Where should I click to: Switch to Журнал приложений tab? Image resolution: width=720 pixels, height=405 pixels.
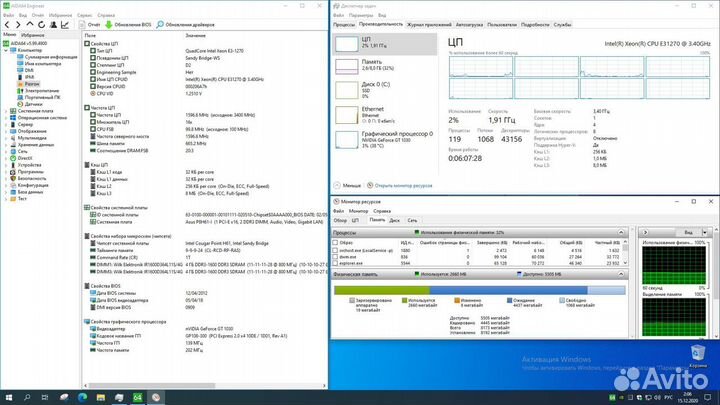pos(429,25)
